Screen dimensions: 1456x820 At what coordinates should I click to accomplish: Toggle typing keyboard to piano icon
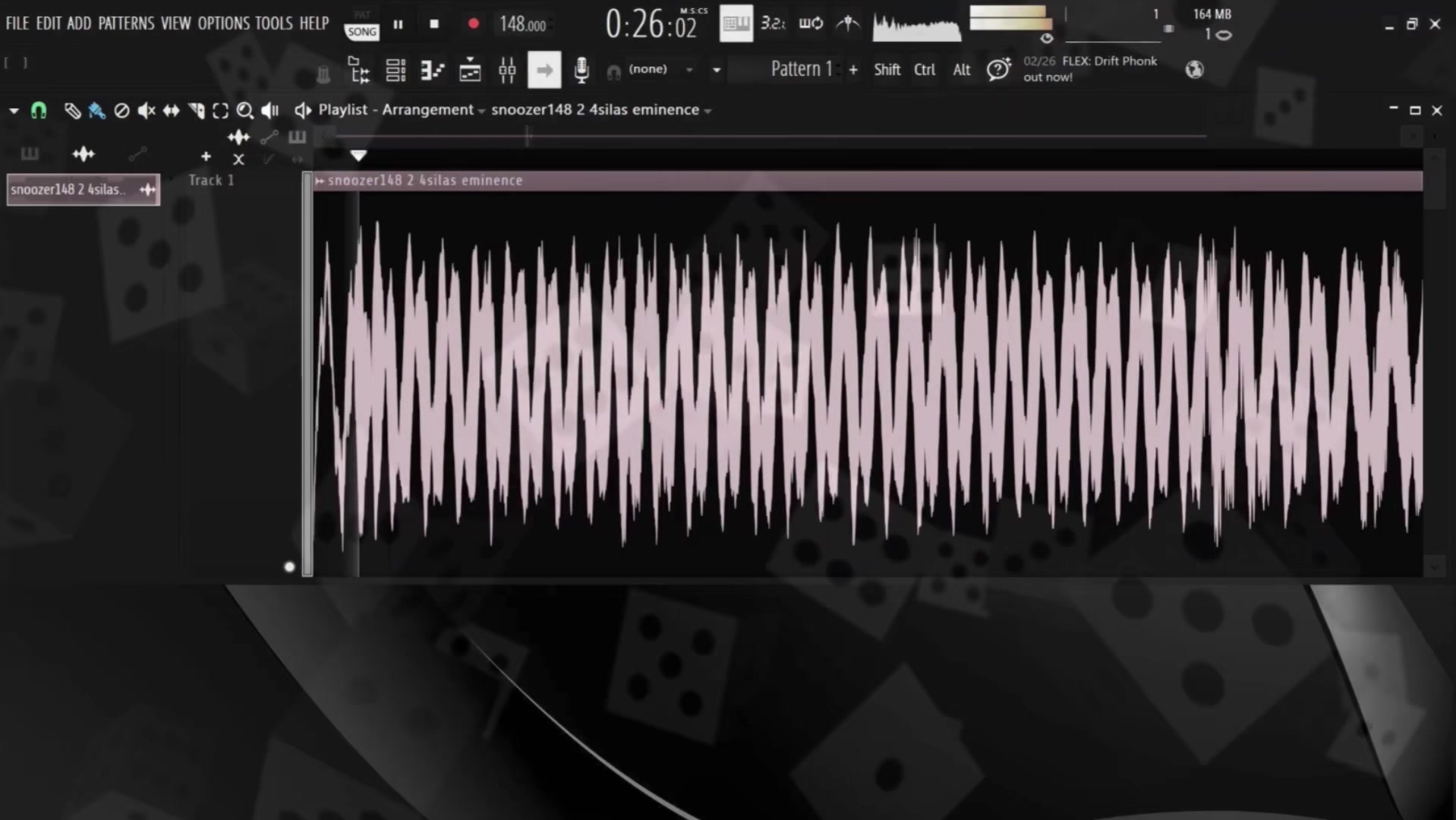[736, 24]
